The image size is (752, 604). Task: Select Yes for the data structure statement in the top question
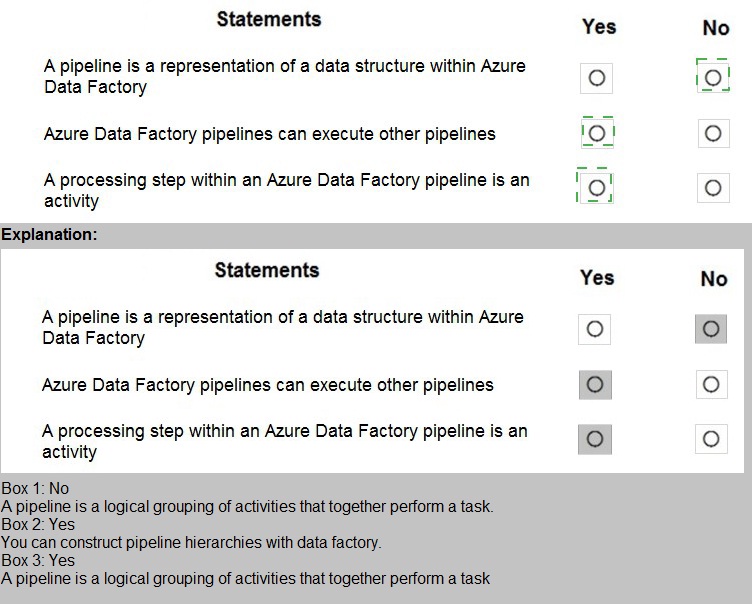[x=596, y=77]
